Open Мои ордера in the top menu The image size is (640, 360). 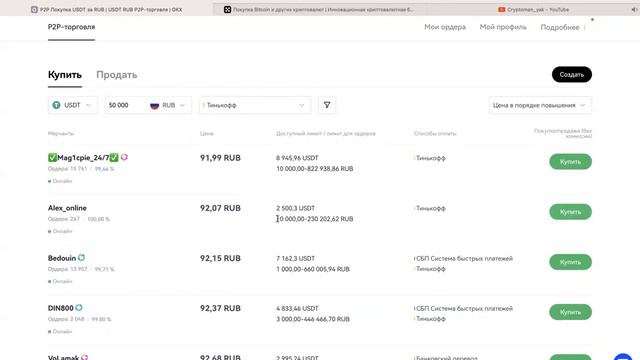pyautogui.click(x=445, y=27)
